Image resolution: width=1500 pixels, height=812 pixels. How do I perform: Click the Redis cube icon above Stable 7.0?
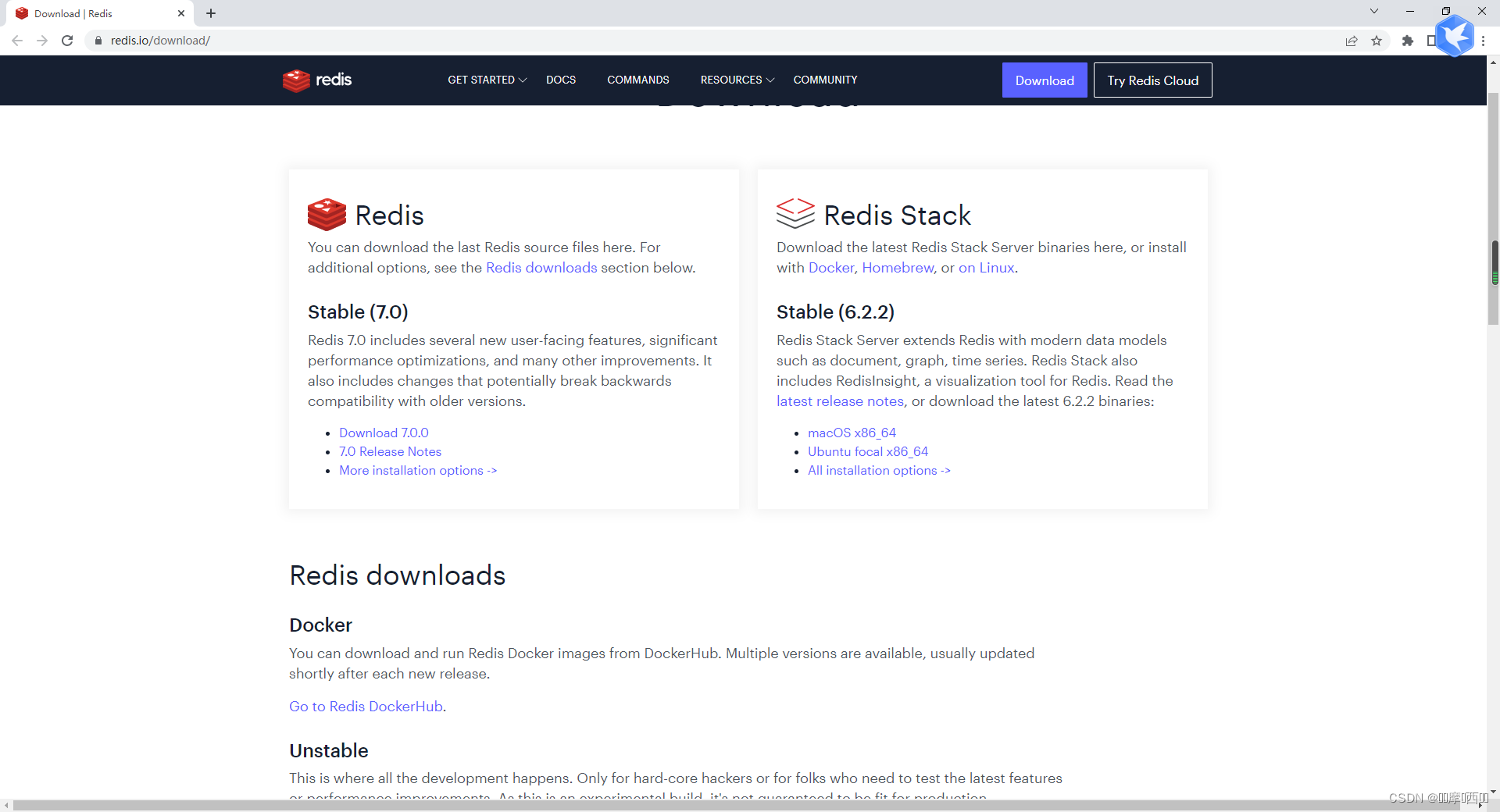point(326,215)
